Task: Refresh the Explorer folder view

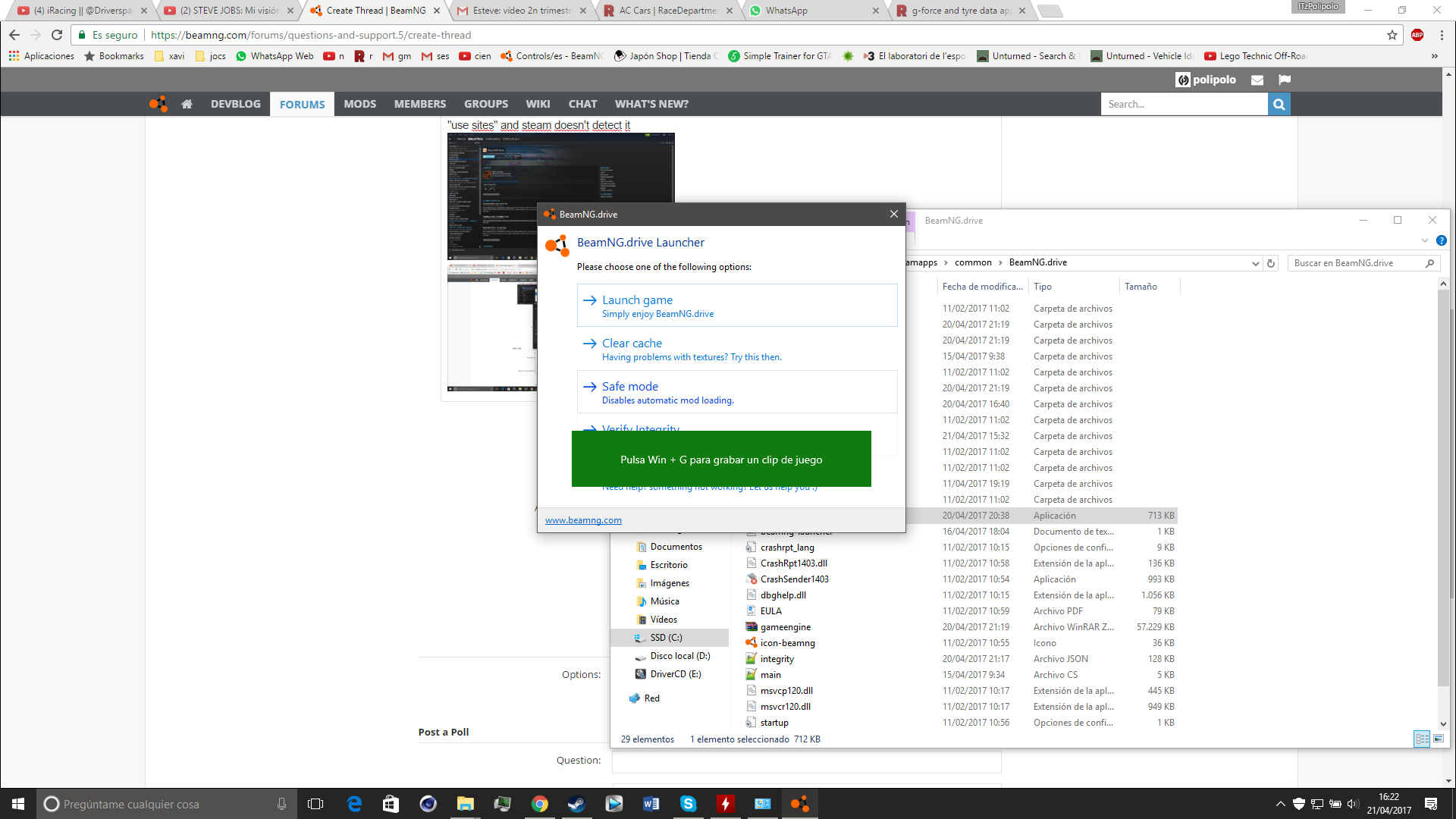Action: (1271, 263)
